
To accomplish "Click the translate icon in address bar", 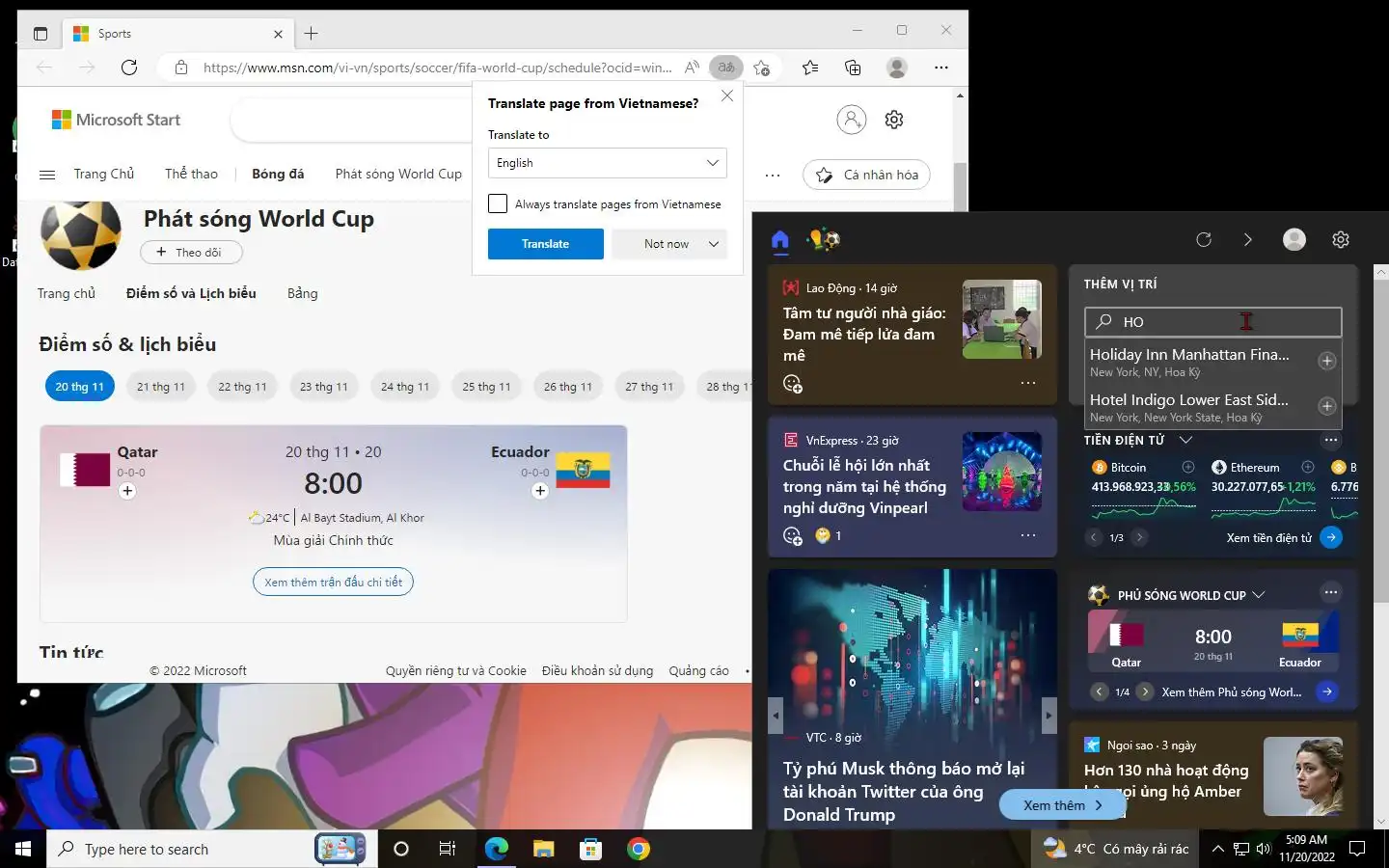I will [x=726, y=68].
